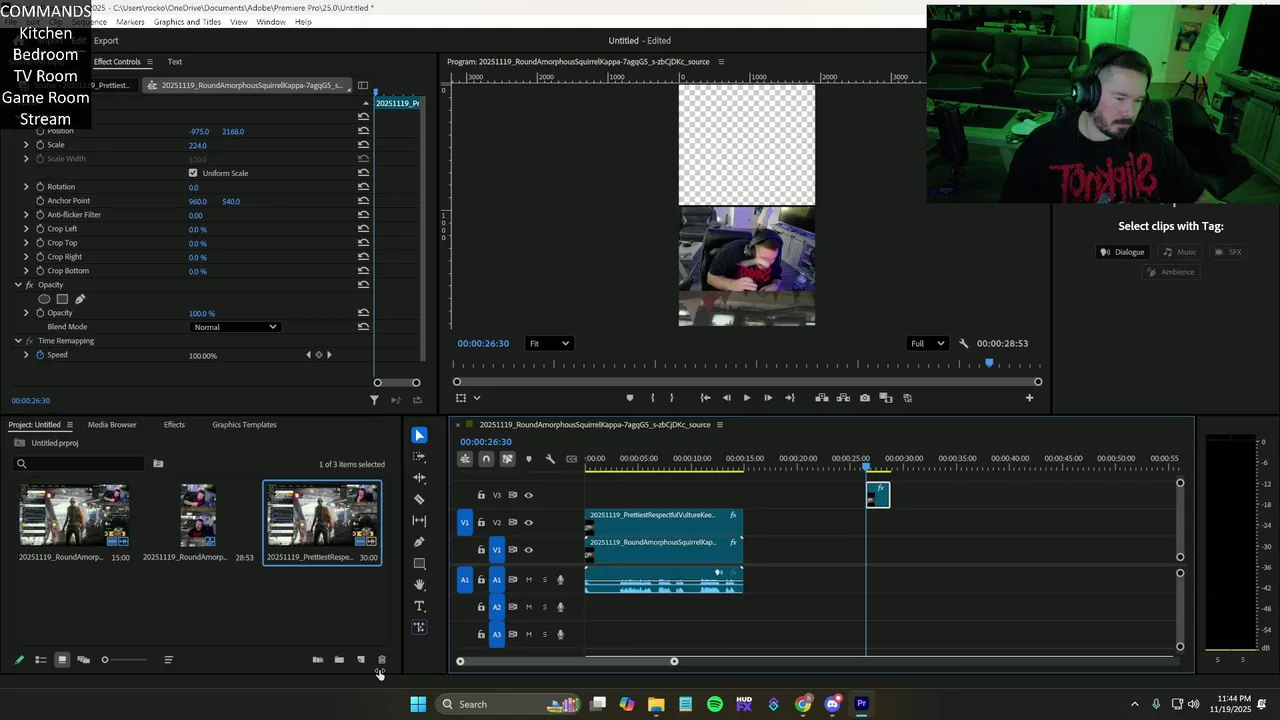Select the Razor tool

tap(419, 499)
